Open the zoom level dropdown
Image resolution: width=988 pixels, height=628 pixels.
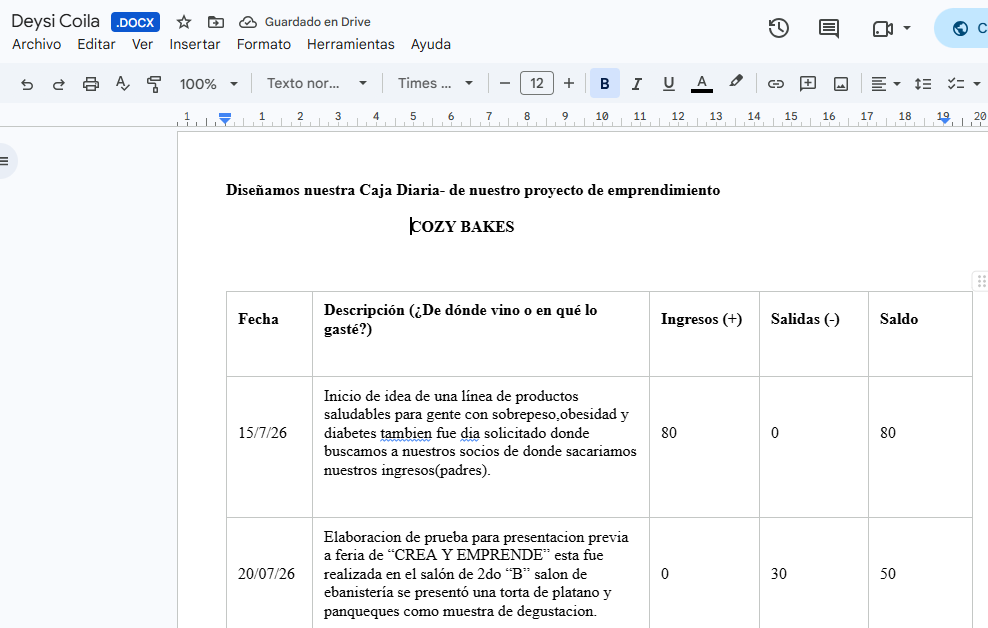tap(209, 84)
